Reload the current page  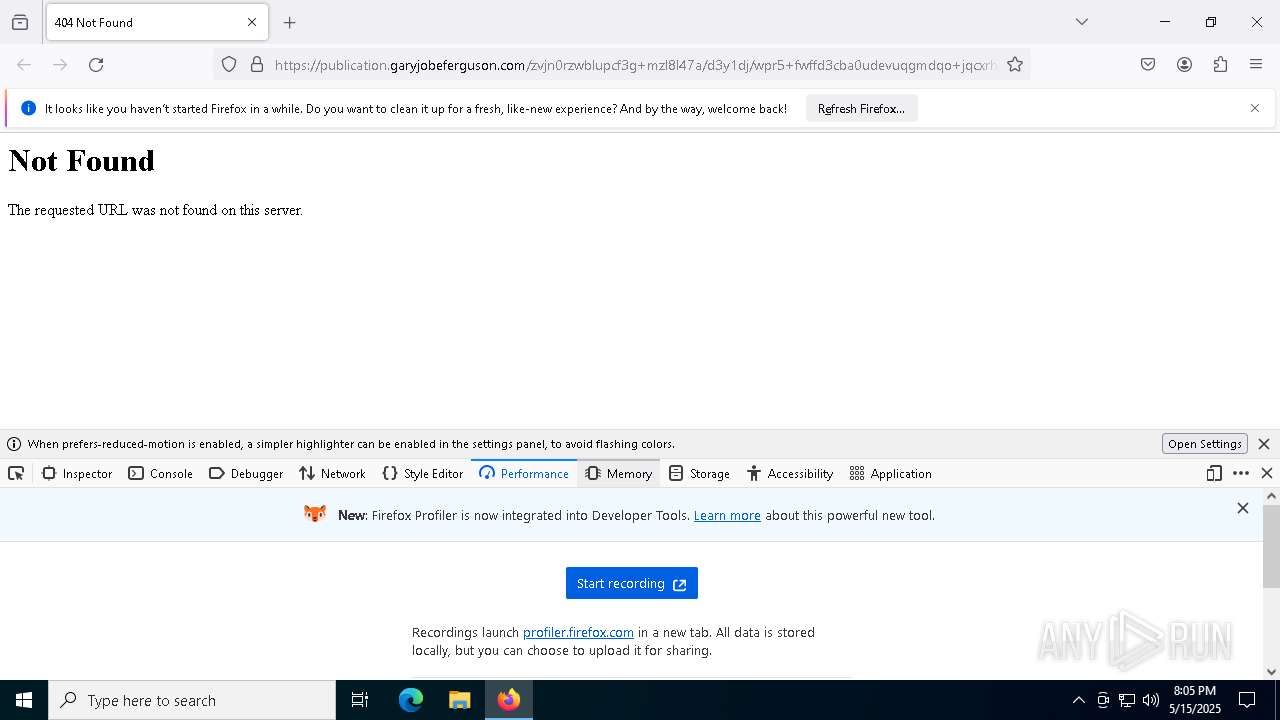pos(96,65)
